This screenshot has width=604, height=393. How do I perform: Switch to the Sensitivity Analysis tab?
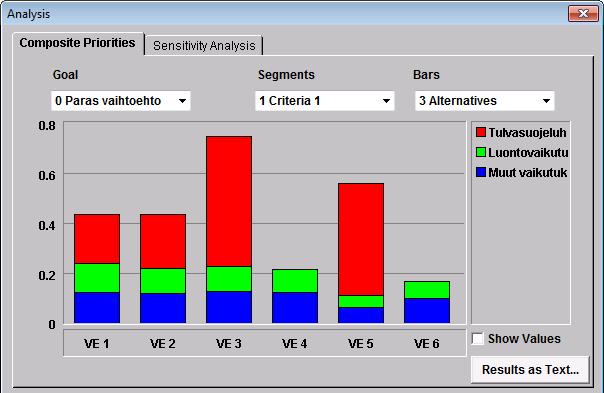click(x=204, y=45)
